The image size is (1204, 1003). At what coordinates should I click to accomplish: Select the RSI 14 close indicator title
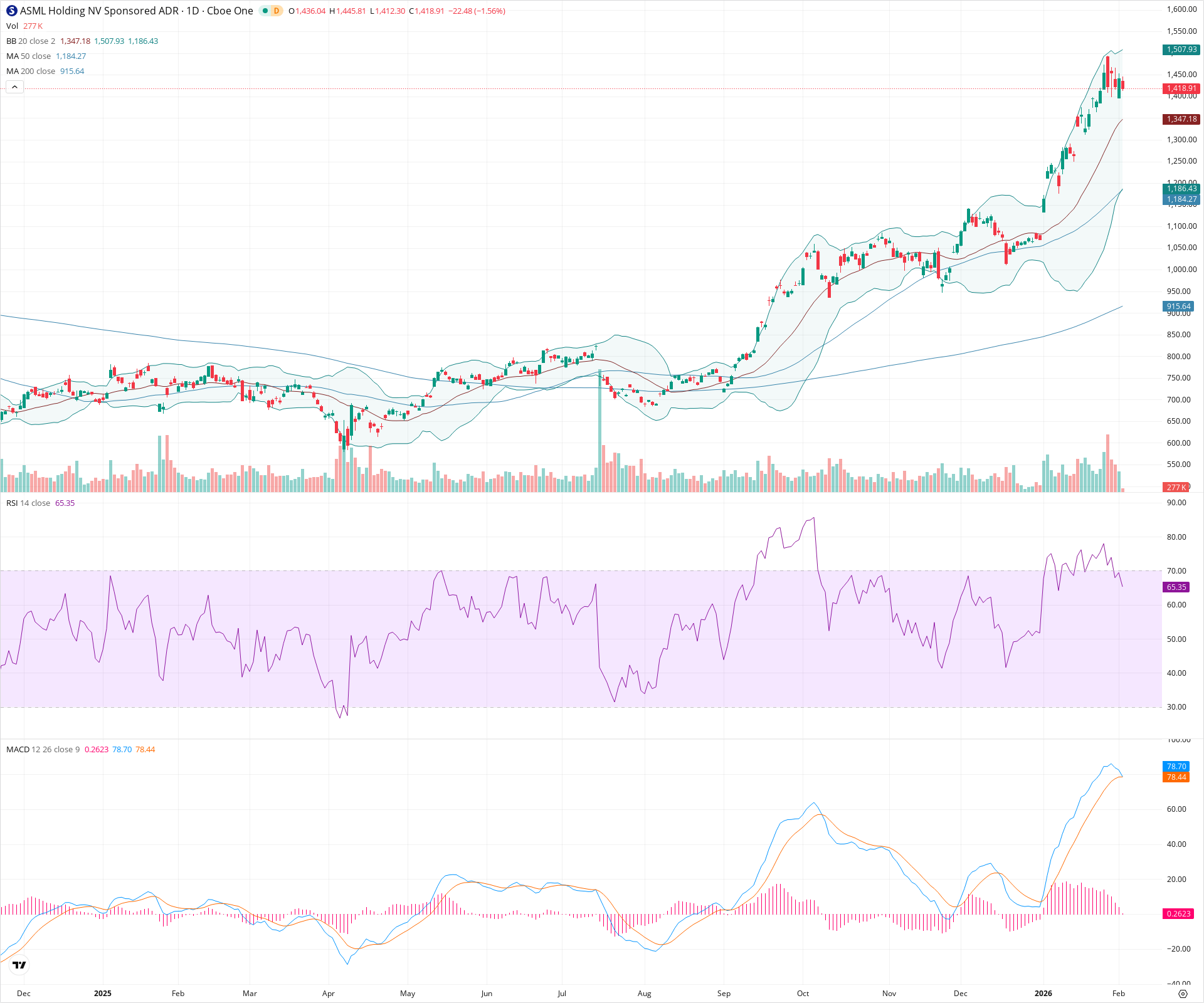(x=28, y=503)
